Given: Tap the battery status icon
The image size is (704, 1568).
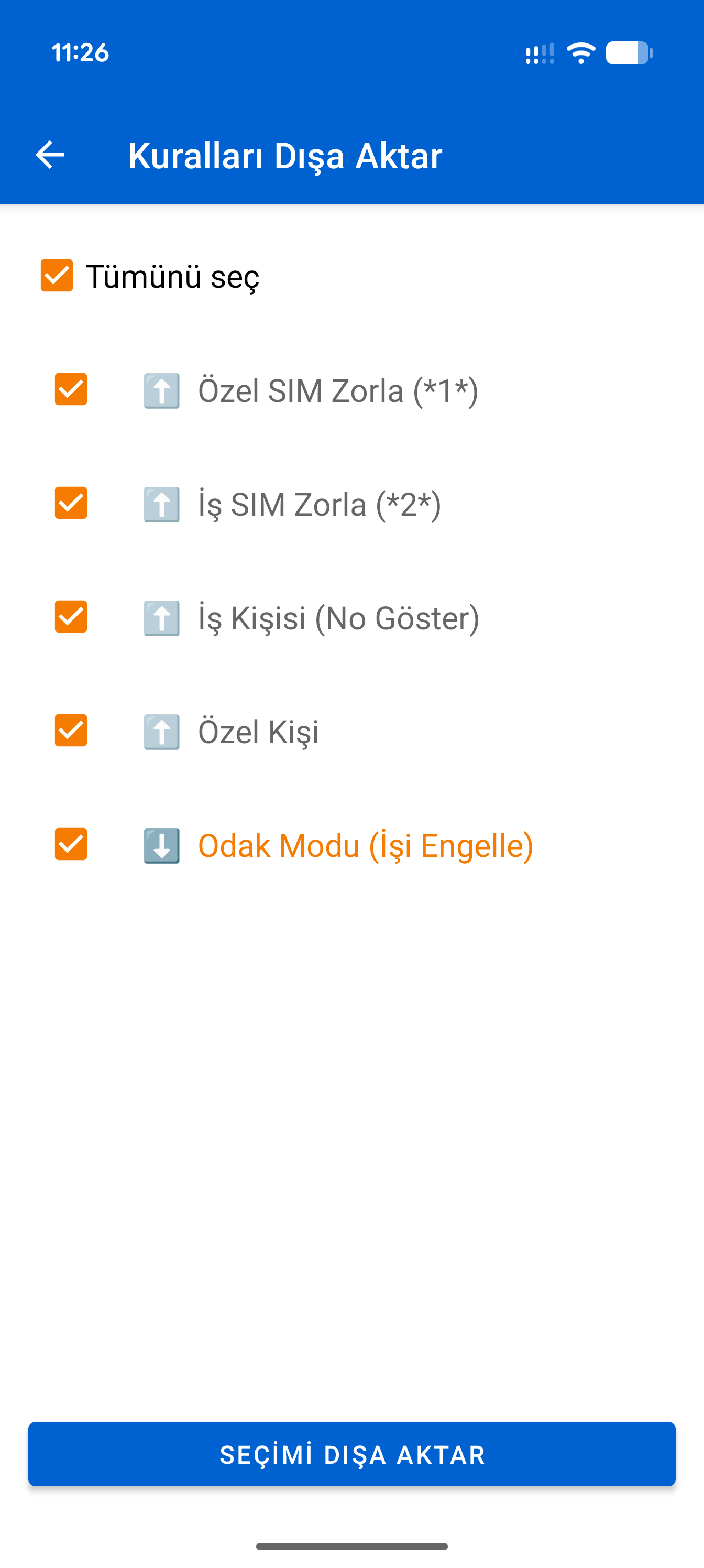Looking at the screenshot, I should [629, 53].
